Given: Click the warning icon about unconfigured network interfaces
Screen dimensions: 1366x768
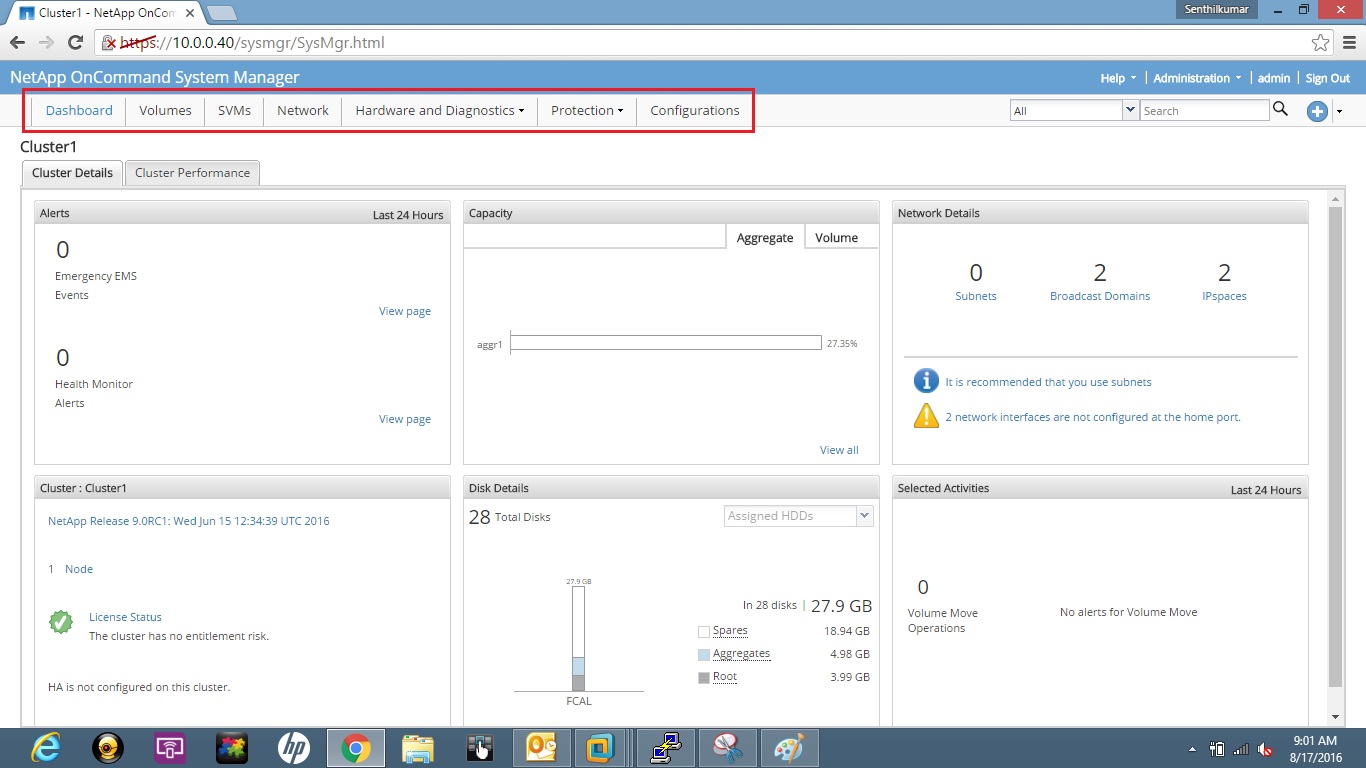Looking at the screenshot, I should click(x=925, y=416).
